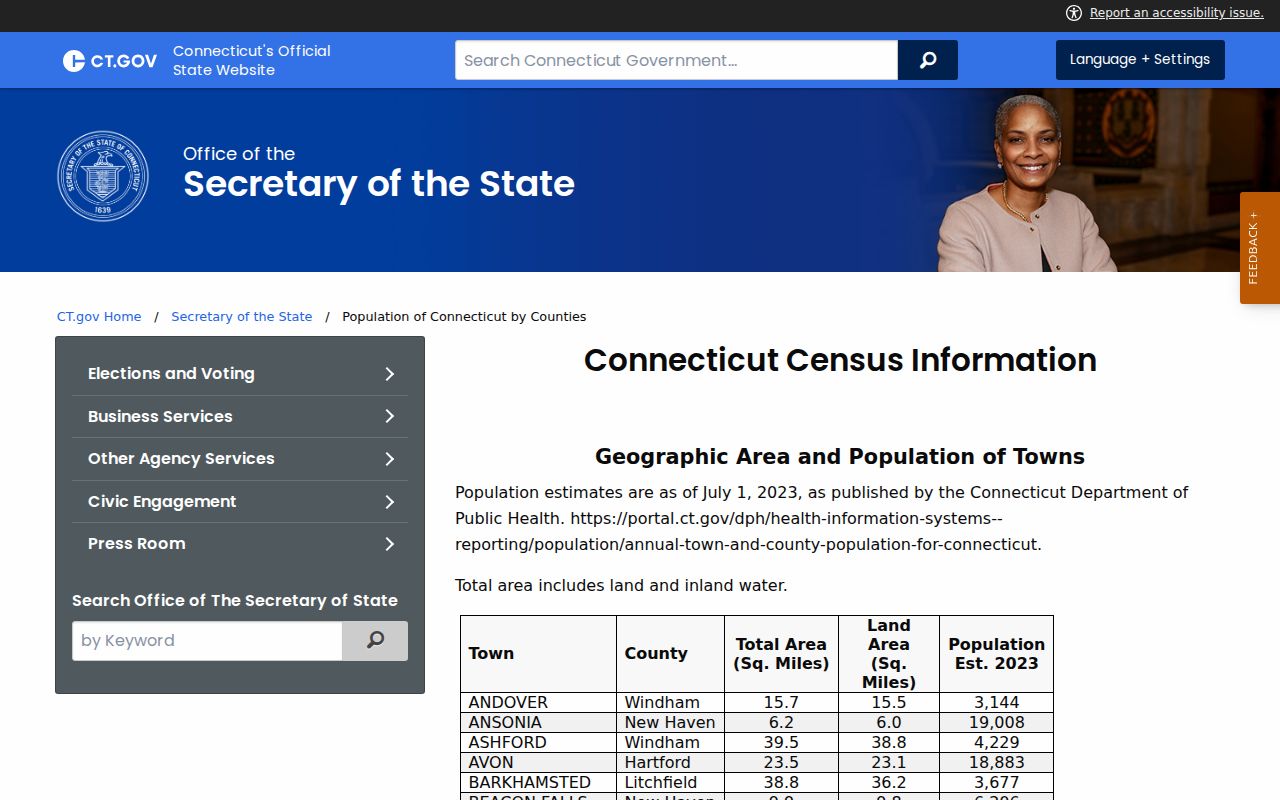Select the ANDOVER town cell

pyautogui.click(x=538, y=703)
